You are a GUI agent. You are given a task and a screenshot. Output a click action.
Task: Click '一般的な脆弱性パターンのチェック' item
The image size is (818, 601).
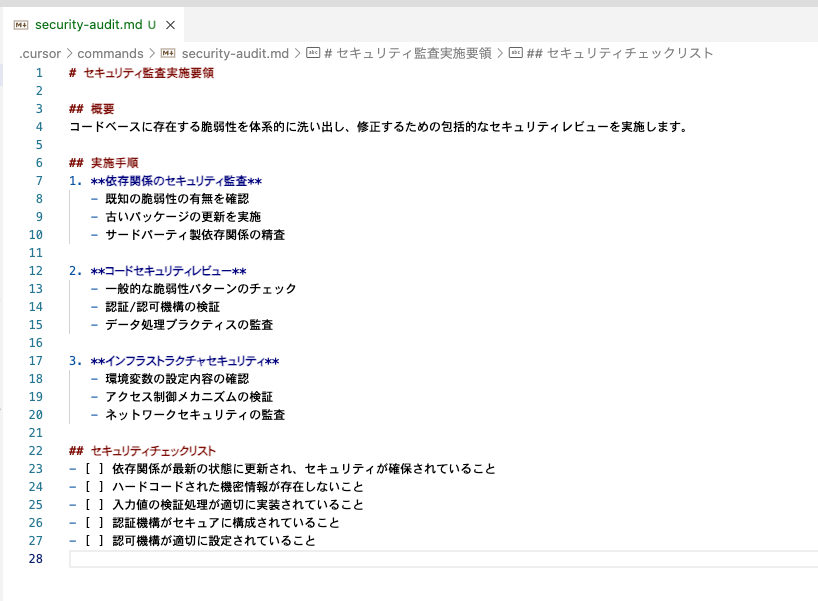201,289
